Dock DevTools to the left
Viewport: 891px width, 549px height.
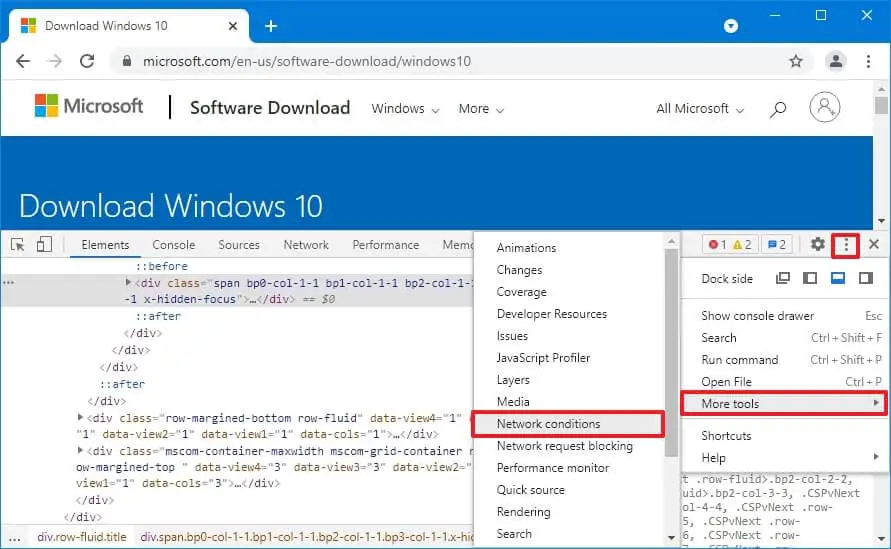[810, 278]
